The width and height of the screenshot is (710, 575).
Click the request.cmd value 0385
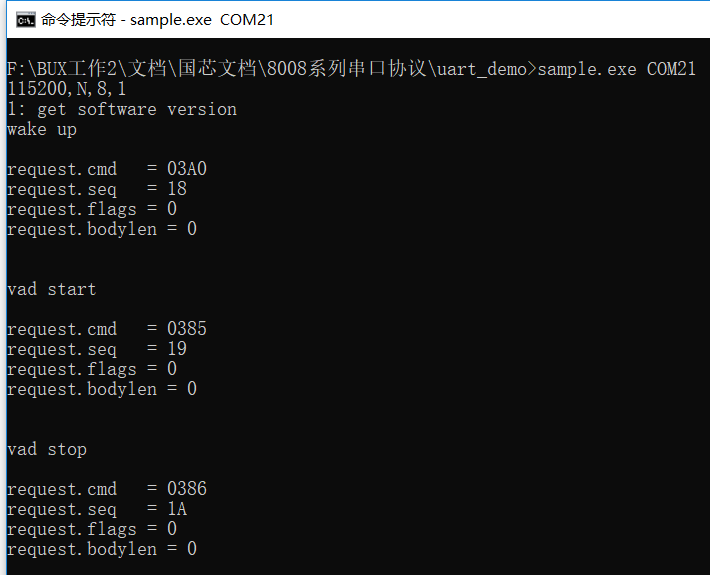click(187, 329)
